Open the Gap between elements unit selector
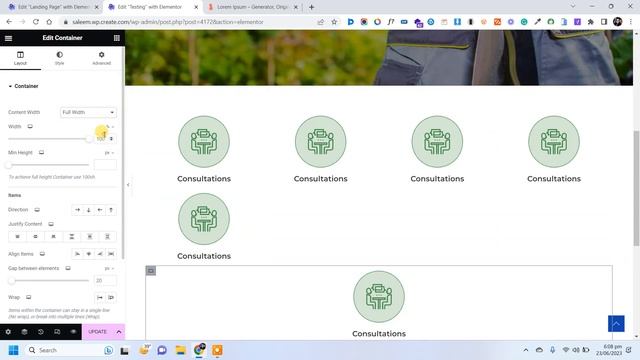640x360 pixels. click(109, 269)
